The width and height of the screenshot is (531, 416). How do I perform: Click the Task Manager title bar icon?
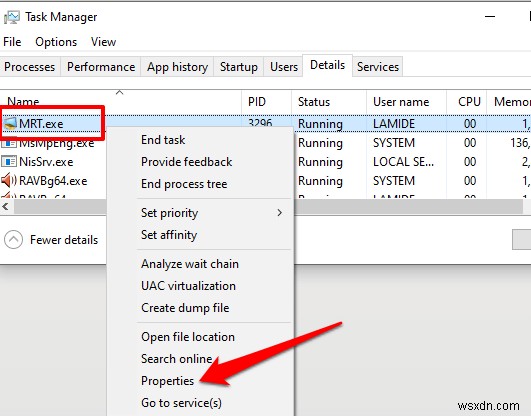(x=12, y=17)
